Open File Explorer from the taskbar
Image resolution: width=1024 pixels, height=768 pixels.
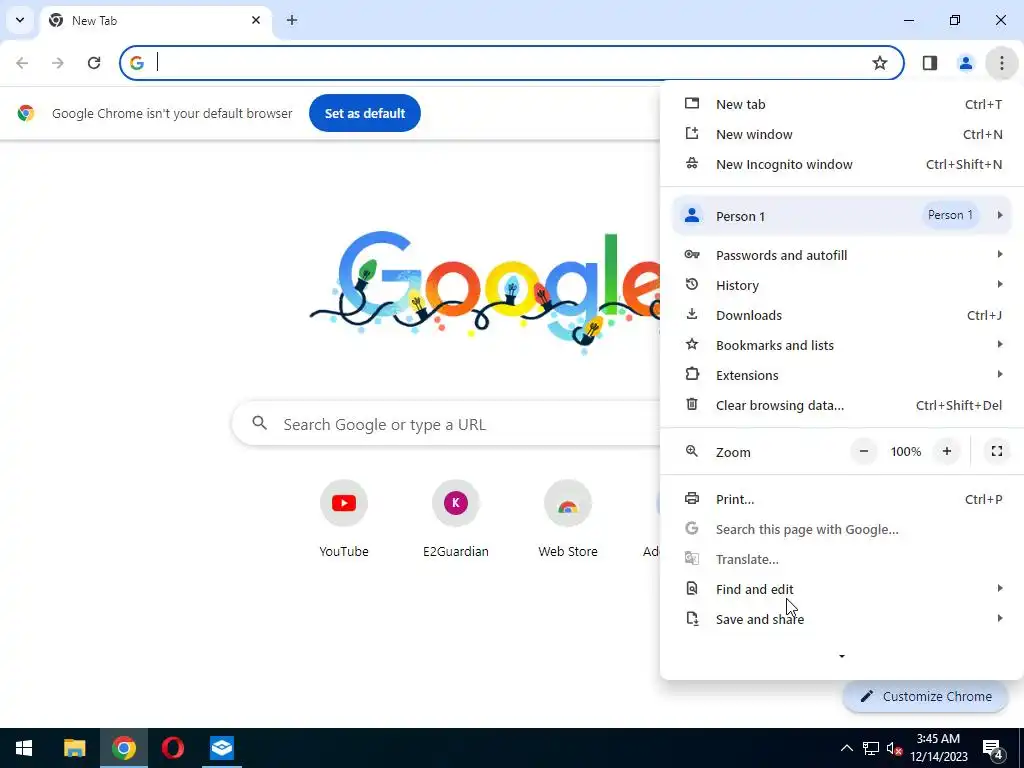click(74, 748)
